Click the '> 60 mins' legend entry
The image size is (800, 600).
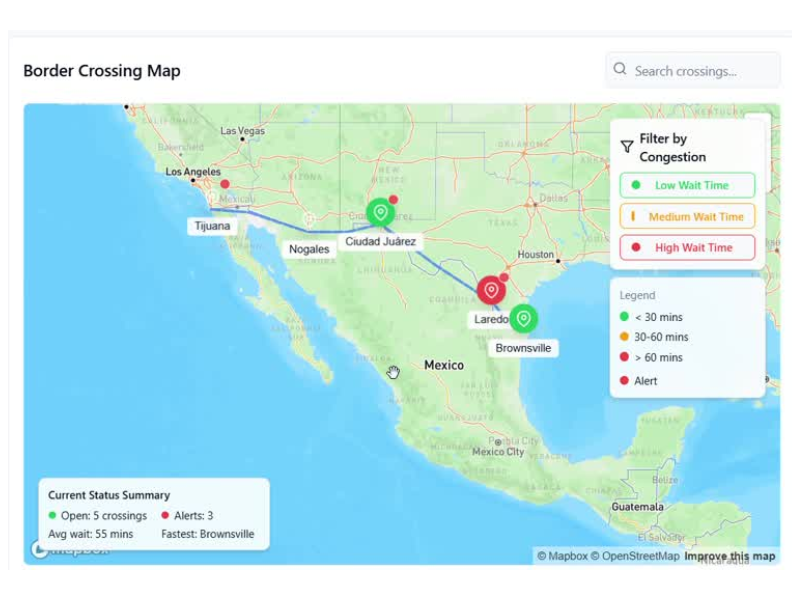(x=651, y=357)
